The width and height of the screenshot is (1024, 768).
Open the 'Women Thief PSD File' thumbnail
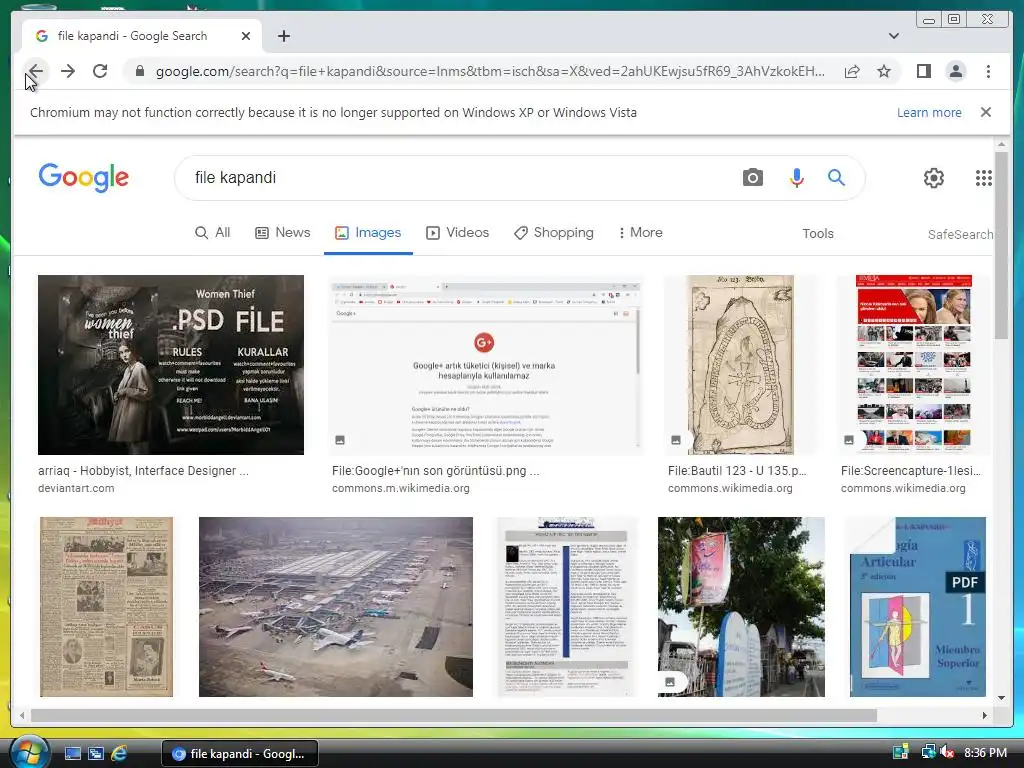(170, 364)
